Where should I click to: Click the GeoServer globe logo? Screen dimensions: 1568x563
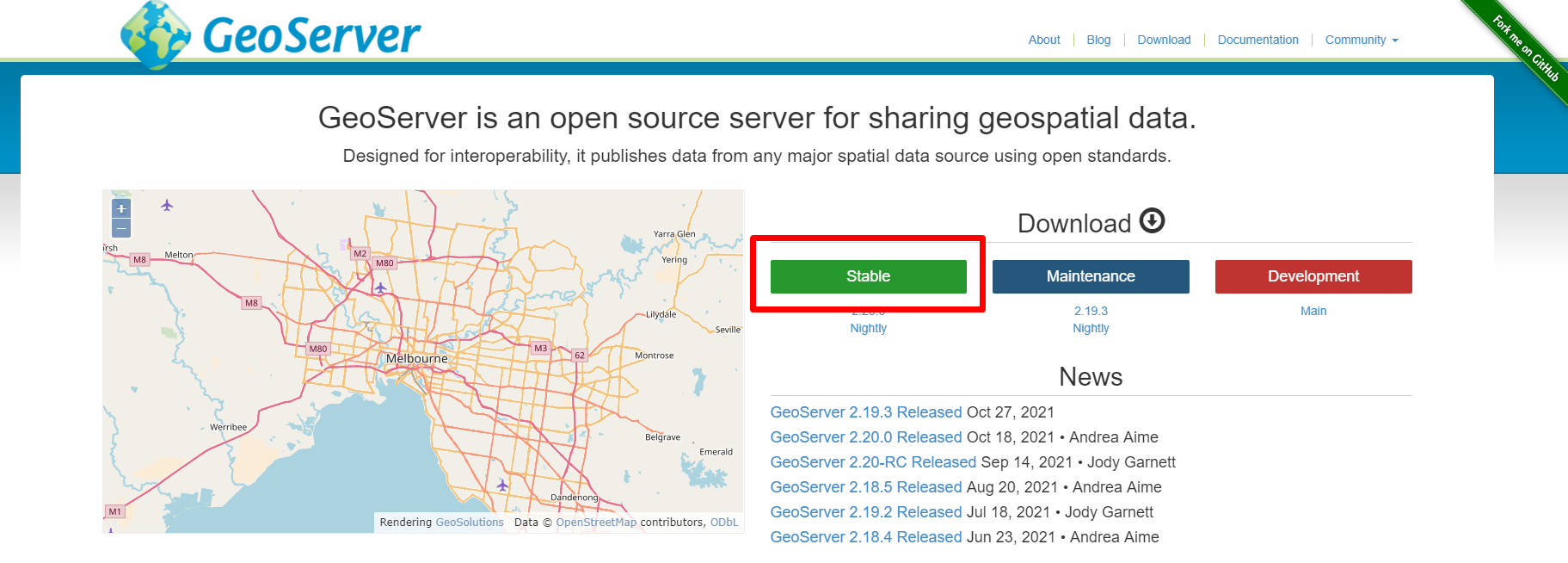[x=156, y=35]
